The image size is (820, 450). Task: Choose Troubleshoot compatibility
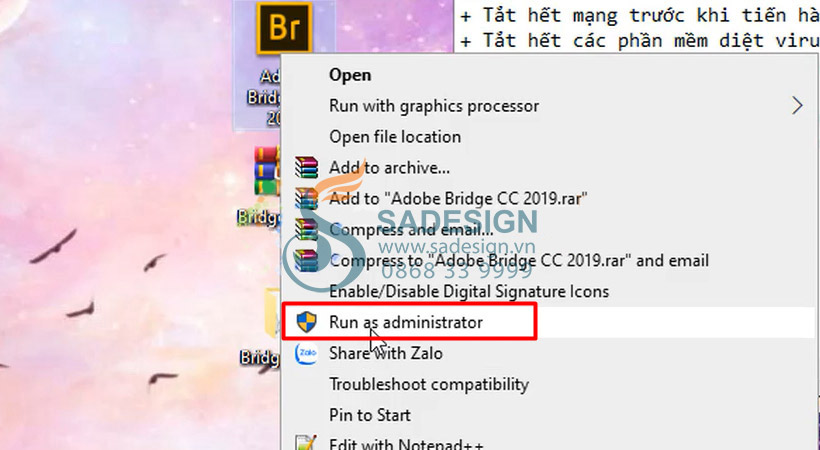click(429, 384)
